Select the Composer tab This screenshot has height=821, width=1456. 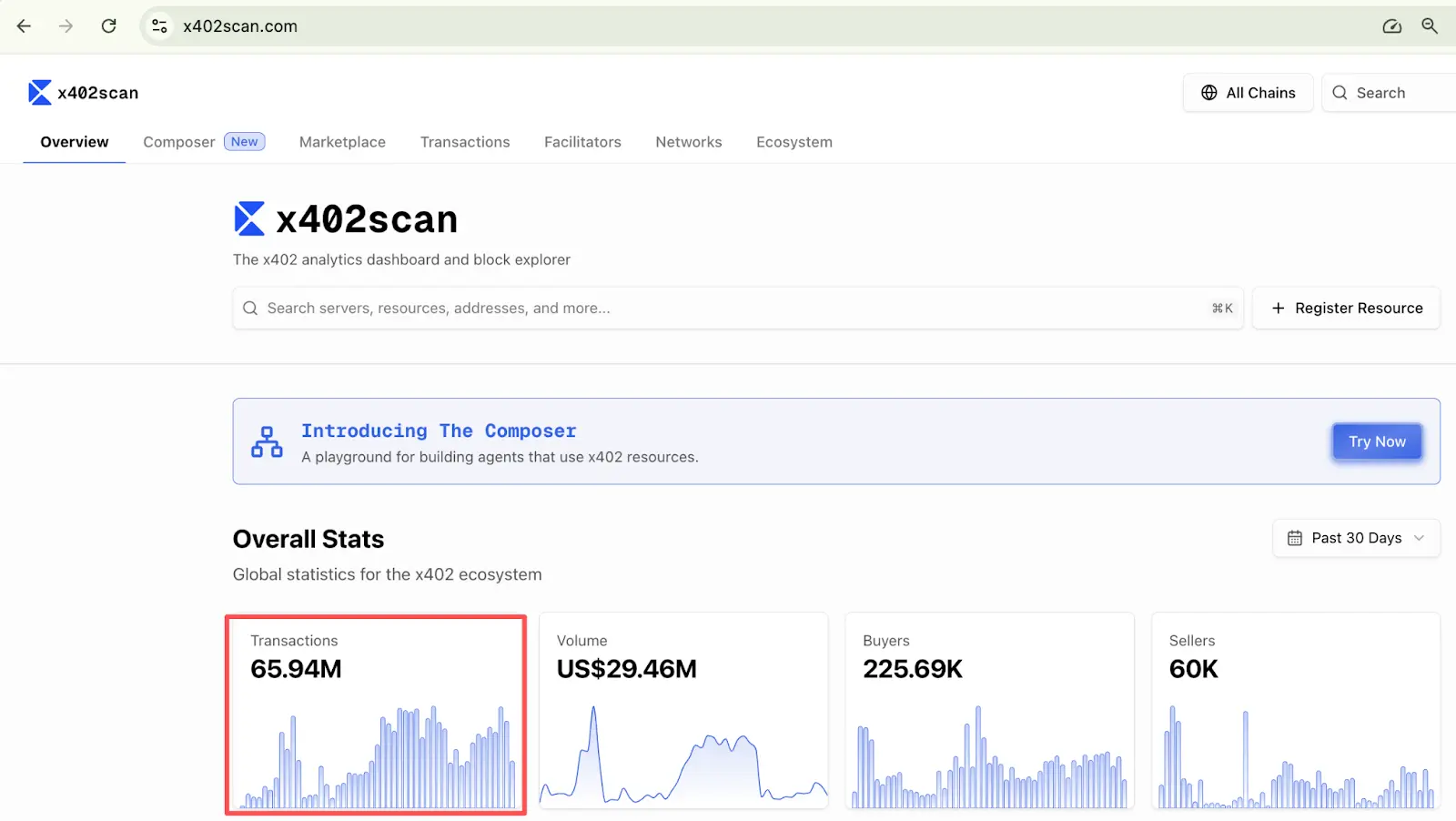point(179,142)
